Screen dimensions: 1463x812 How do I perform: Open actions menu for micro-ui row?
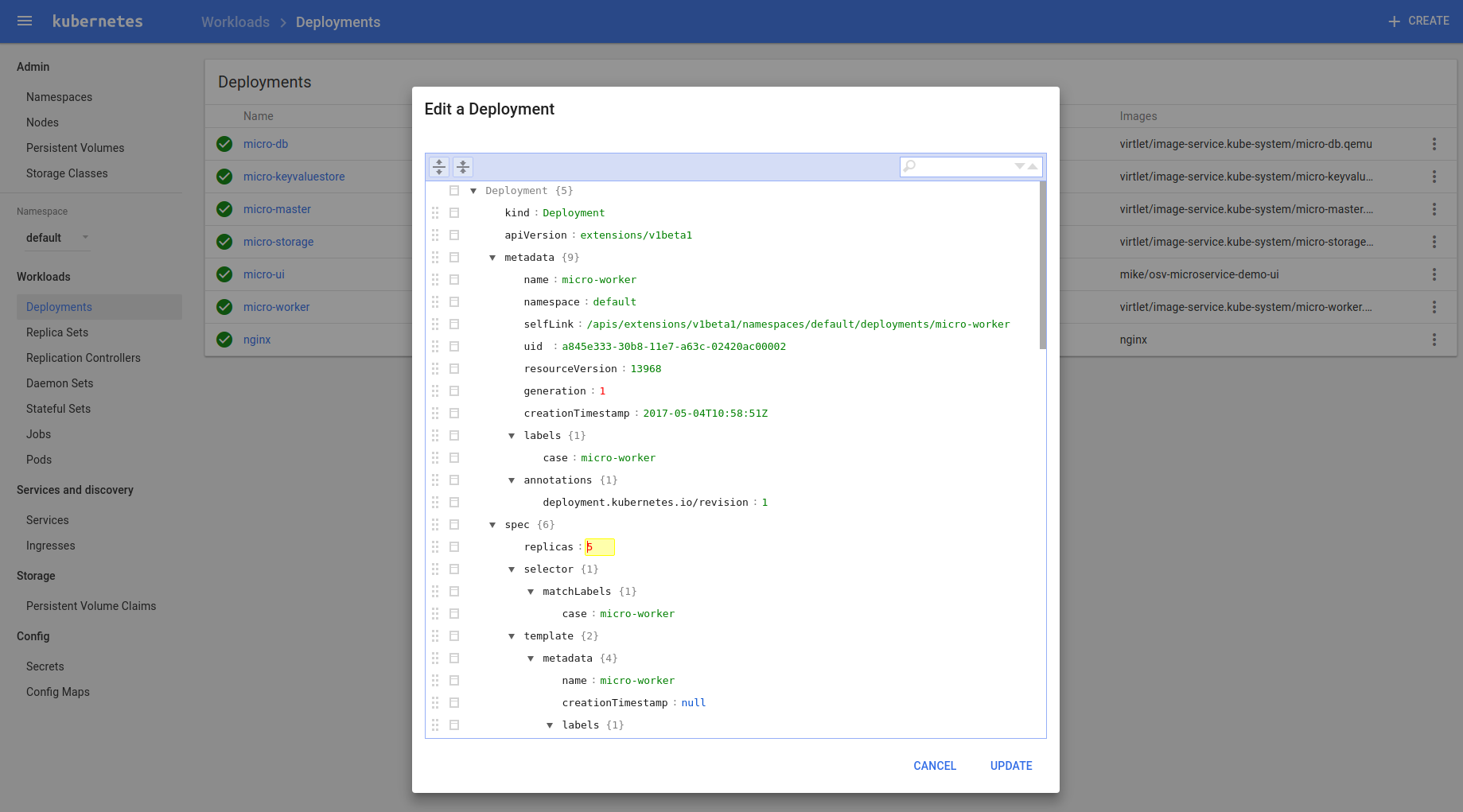pos(1434,274)
